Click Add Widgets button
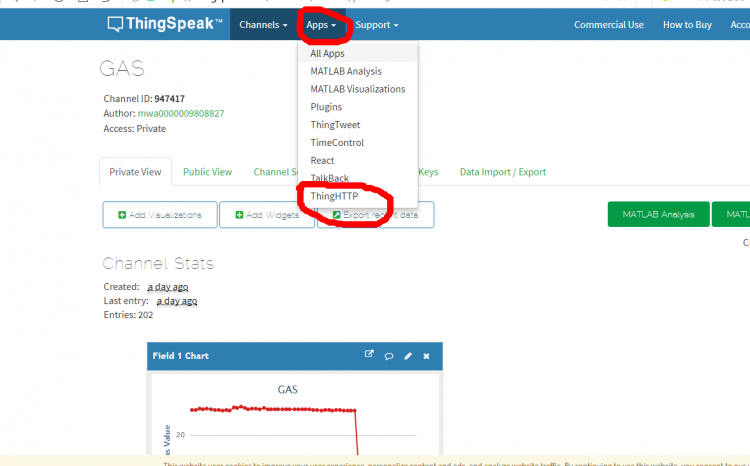The image size is (750, 466). (267, 215)
